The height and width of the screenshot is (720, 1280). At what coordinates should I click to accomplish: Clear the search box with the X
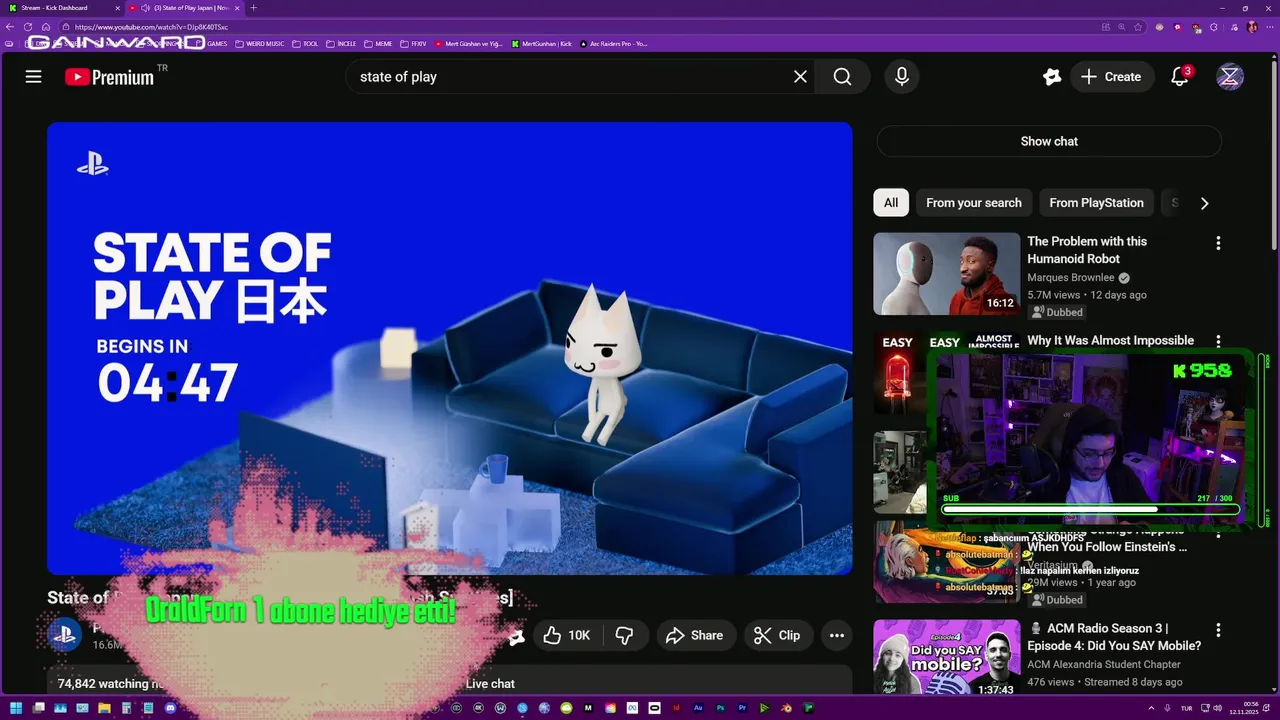[800, 77]
